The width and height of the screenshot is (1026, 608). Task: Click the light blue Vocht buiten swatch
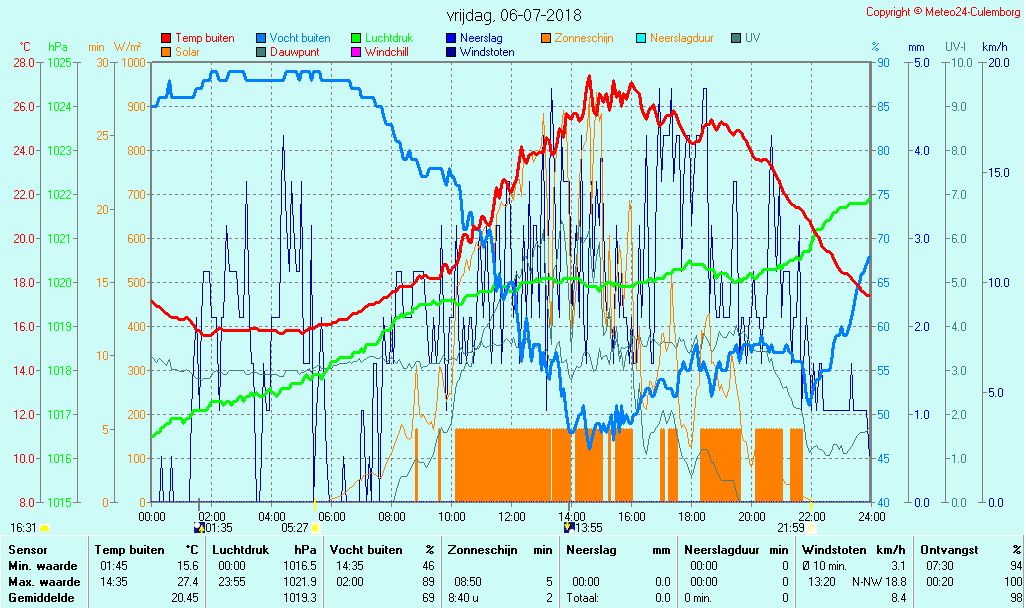[261, 38]
